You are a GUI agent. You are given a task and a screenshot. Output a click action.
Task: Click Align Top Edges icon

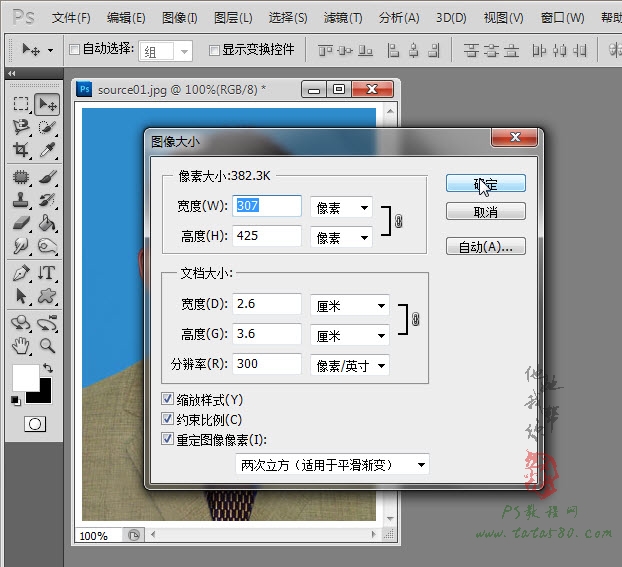(x=325, y=50)
